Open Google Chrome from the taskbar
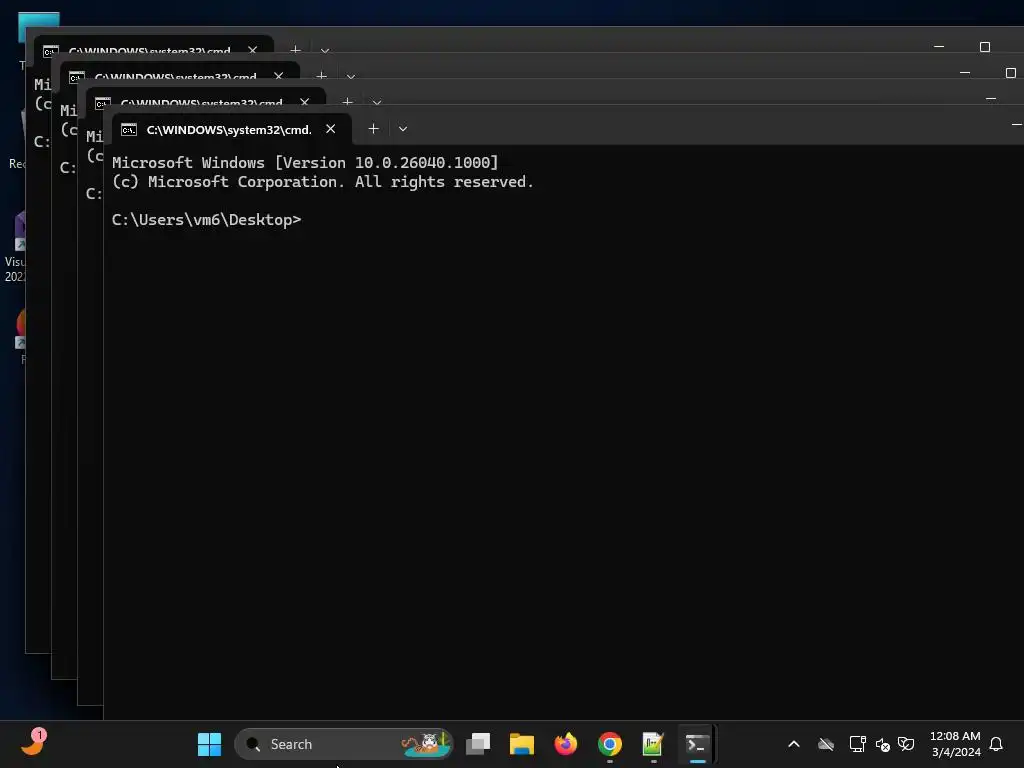The image size is (1024, 768). 610,744
